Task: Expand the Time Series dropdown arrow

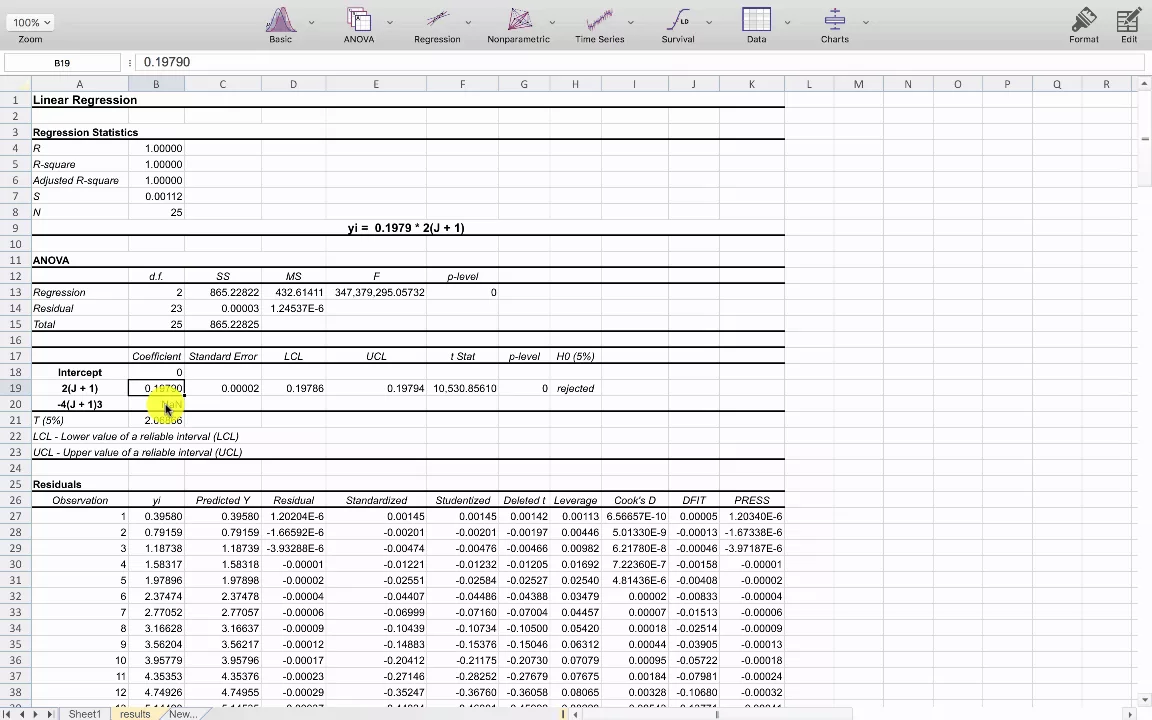Action: point(630,23)
